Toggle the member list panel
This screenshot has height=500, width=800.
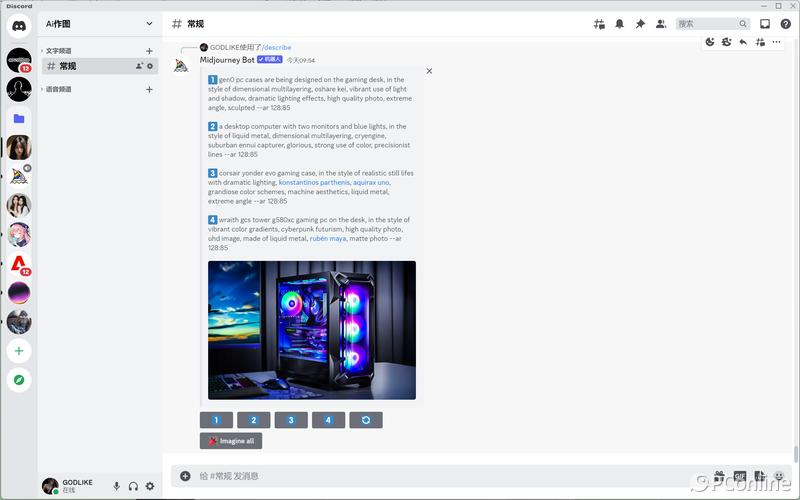660,24
